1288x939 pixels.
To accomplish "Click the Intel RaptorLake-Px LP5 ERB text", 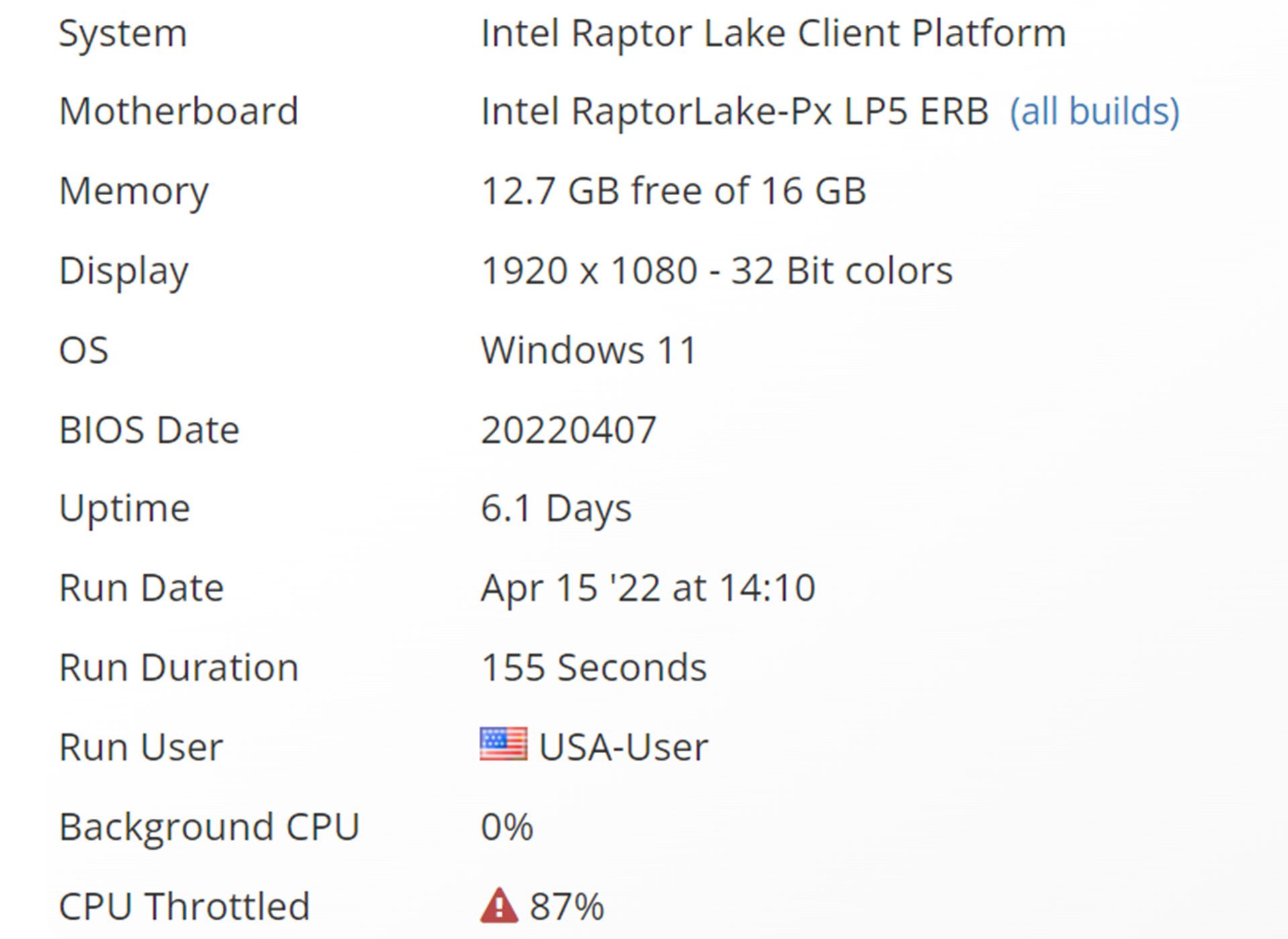I will [735, 111].
